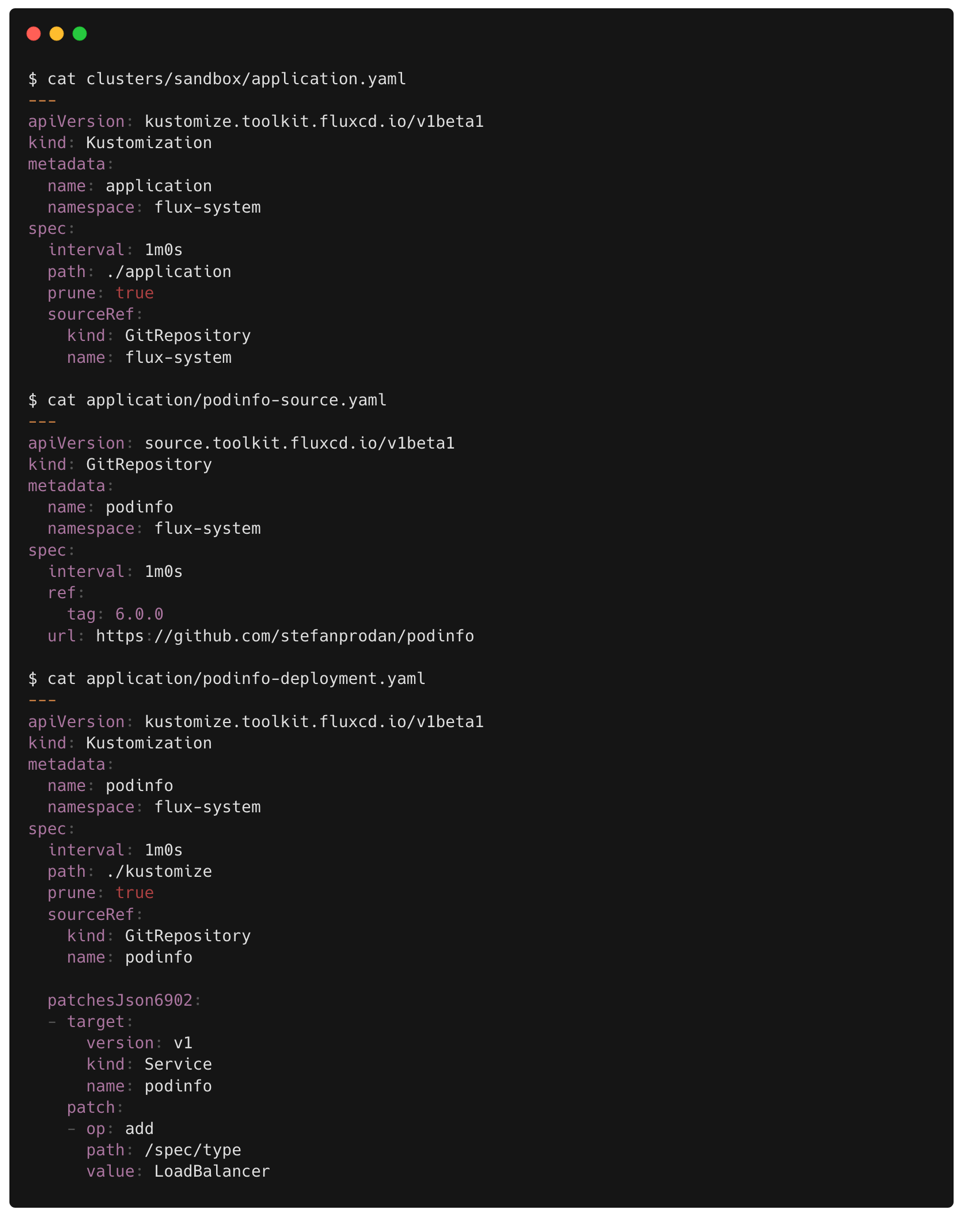The width and height of the screenshot is (963, 1216).
Task: Click the Service kind value
Action: [178, 1064]
